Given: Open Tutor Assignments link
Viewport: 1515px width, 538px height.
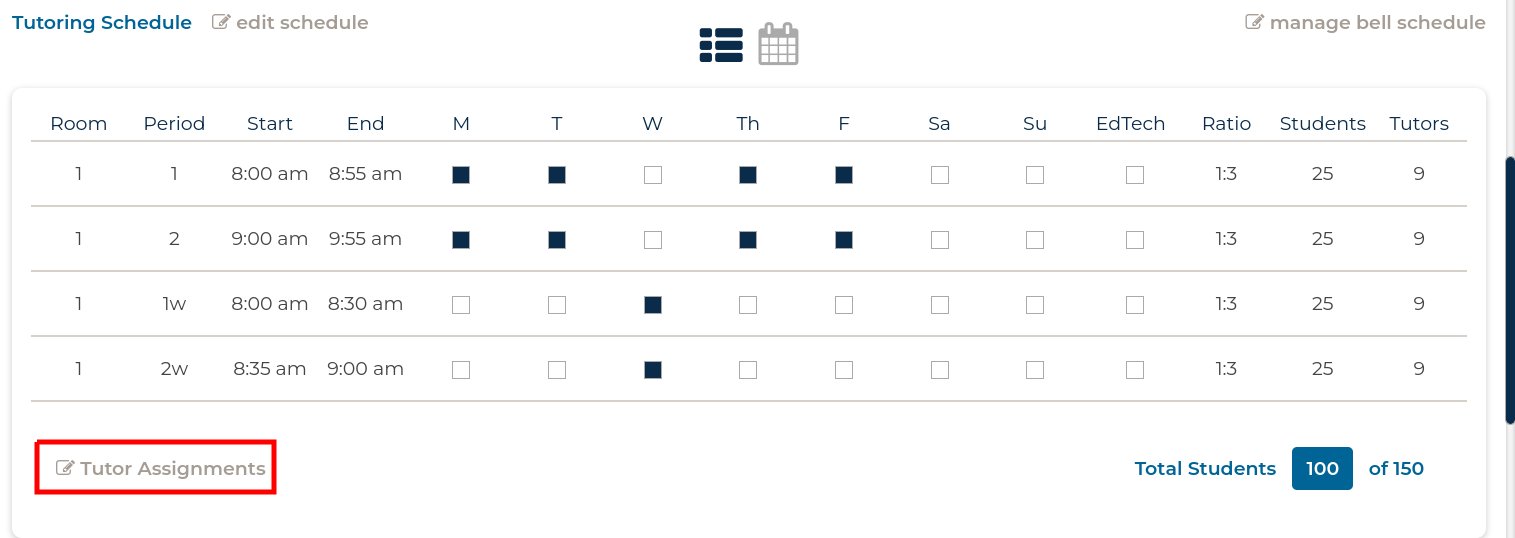Looking at the screenshot, I should click(161, 468).
